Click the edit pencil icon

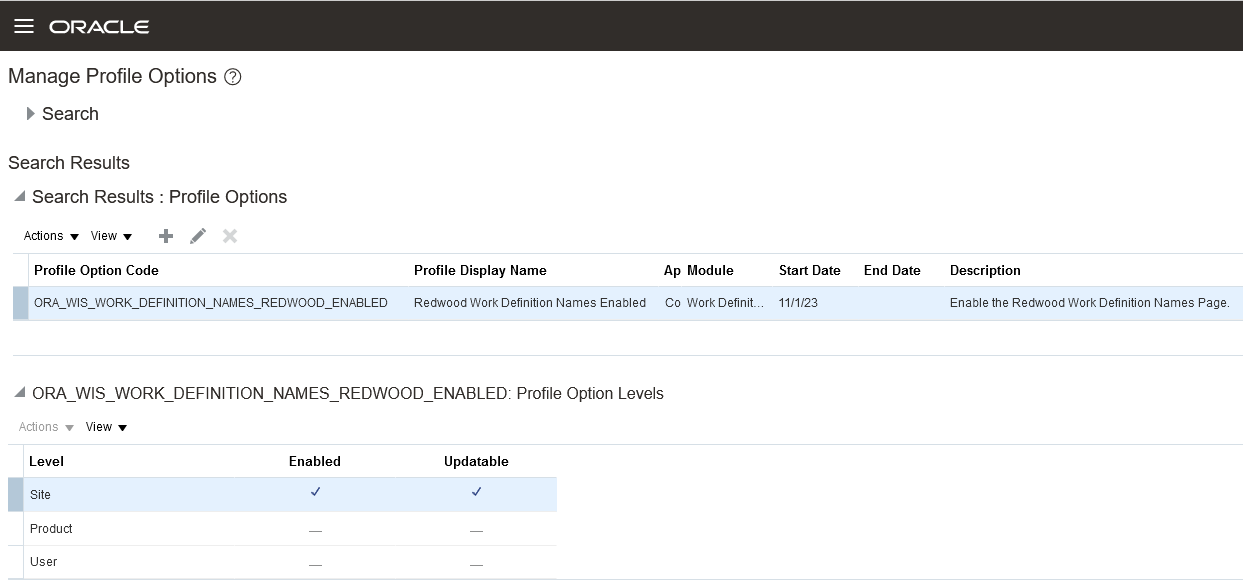[198, 236]
